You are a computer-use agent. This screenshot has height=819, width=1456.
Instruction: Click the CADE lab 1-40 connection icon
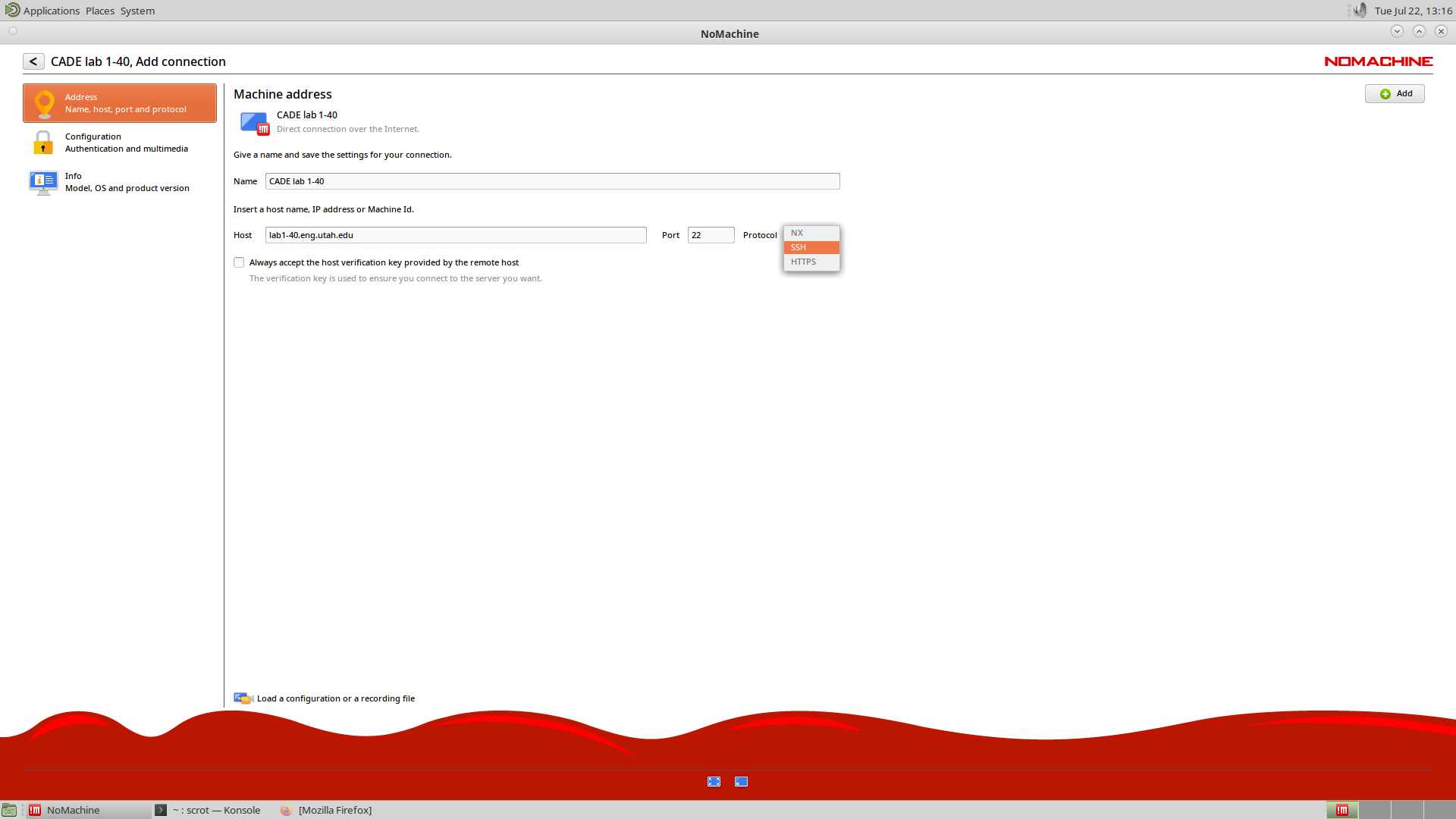(255, 123)
